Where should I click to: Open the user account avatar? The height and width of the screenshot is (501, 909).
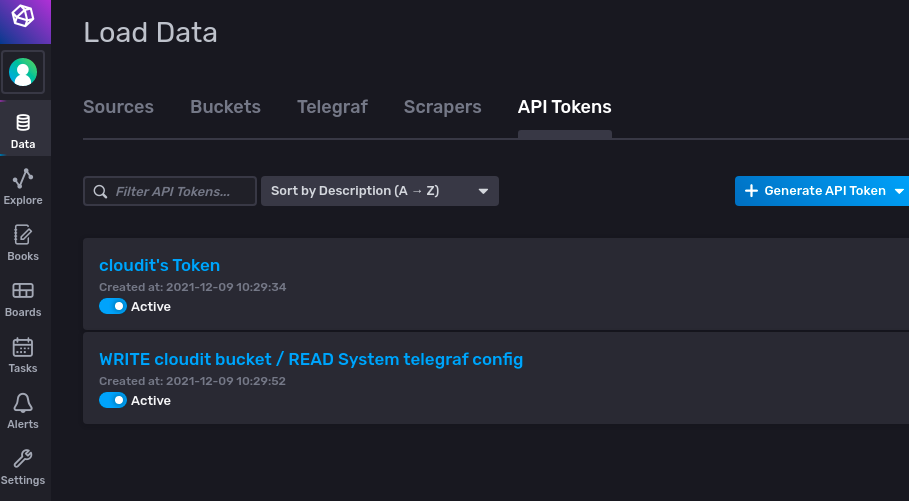click(23, 72)
